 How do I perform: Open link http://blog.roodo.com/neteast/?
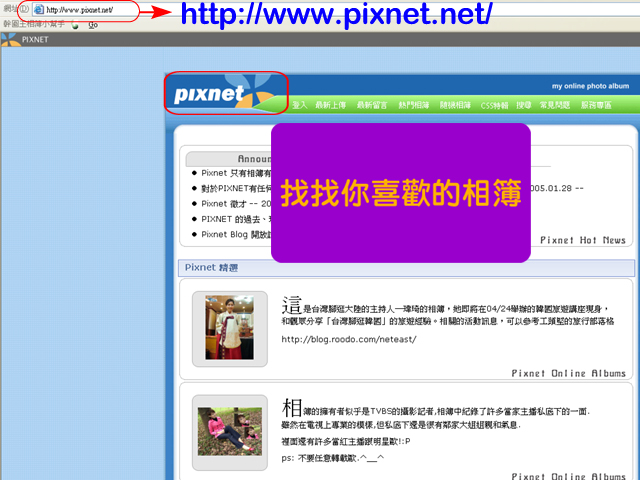349,339
